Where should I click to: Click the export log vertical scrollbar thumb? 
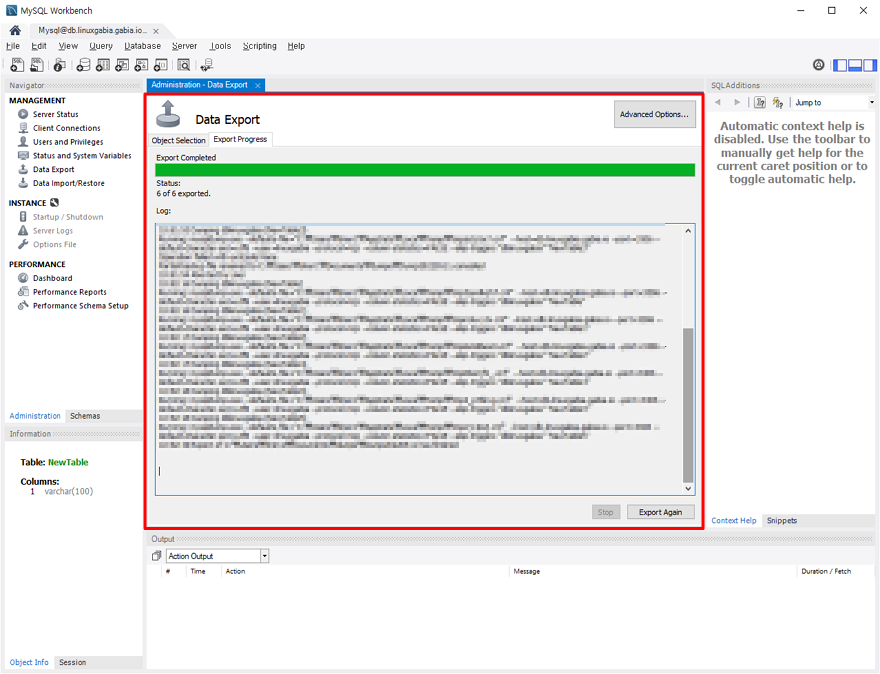click(688, 405)
